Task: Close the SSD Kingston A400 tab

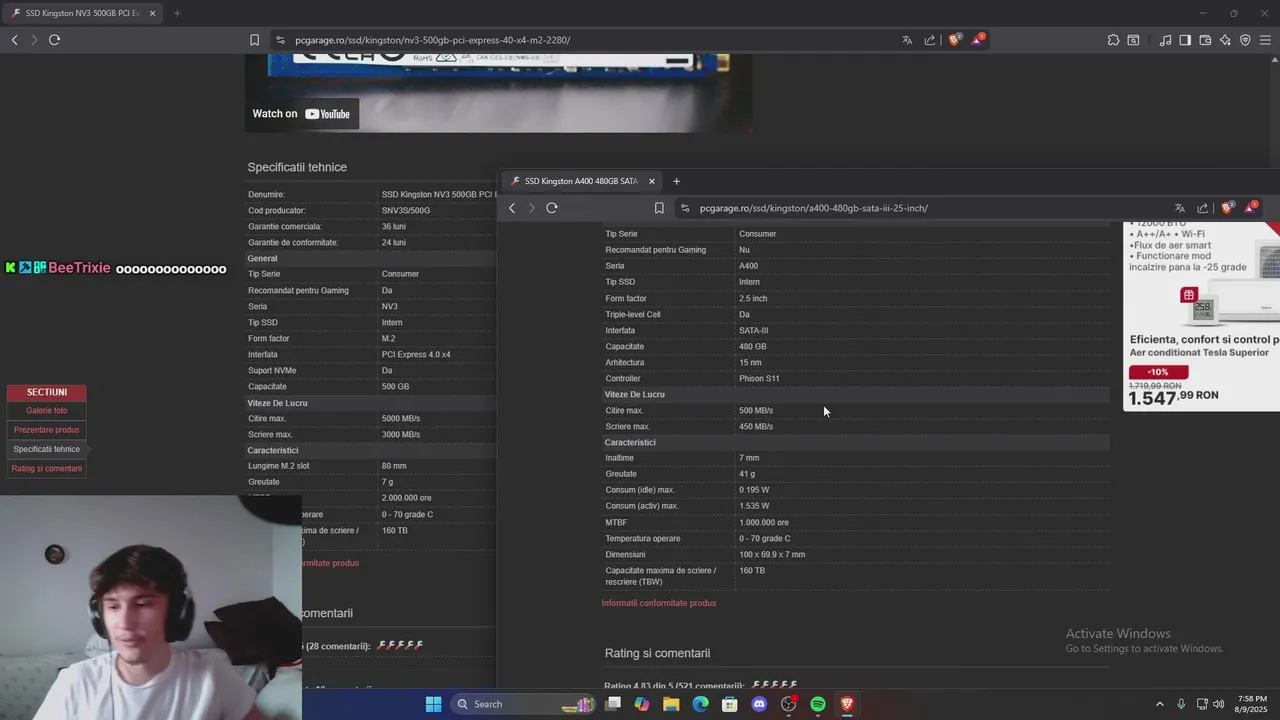Action: (651, 181)
